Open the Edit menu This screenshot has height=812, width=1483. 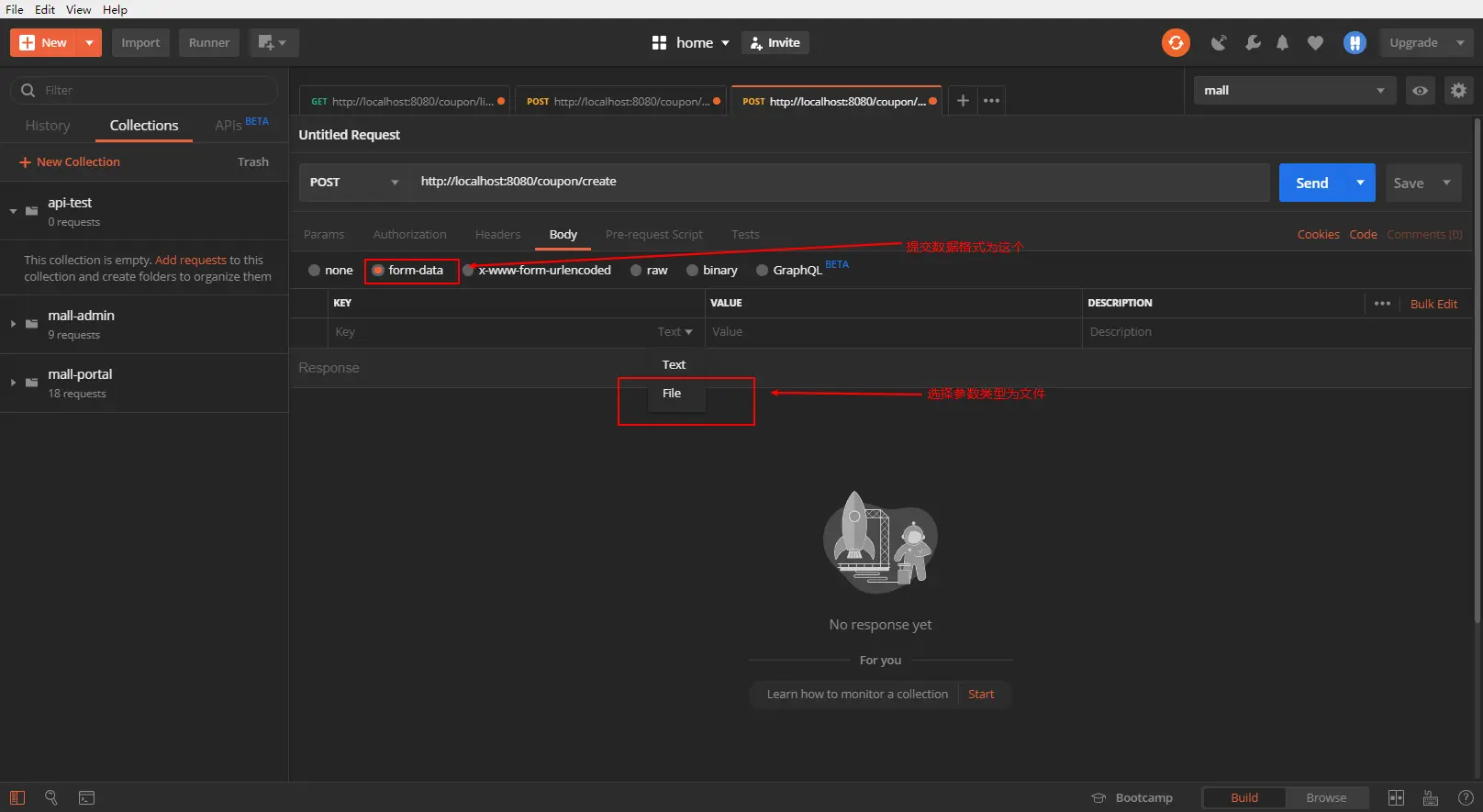[x=45, y=9]
